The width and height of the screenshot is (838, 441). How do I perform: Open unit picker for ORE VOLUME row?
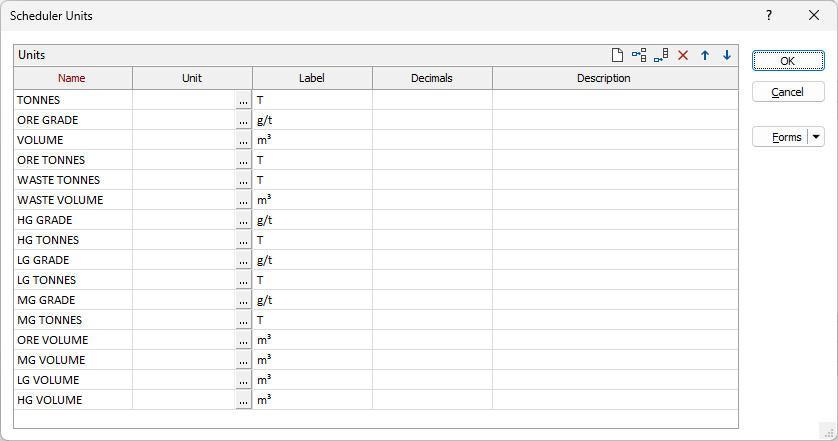pyautogui.click(x=243, y=340)
